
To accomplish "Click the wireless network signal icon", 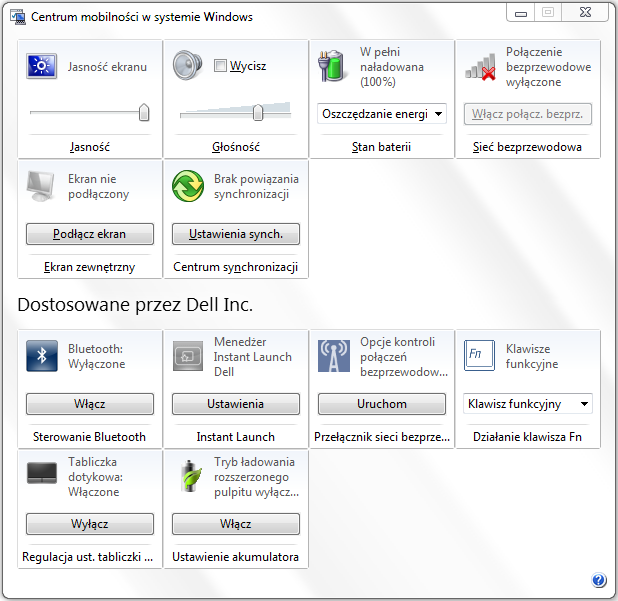I will pyautogui.click(x=480, y=66).
